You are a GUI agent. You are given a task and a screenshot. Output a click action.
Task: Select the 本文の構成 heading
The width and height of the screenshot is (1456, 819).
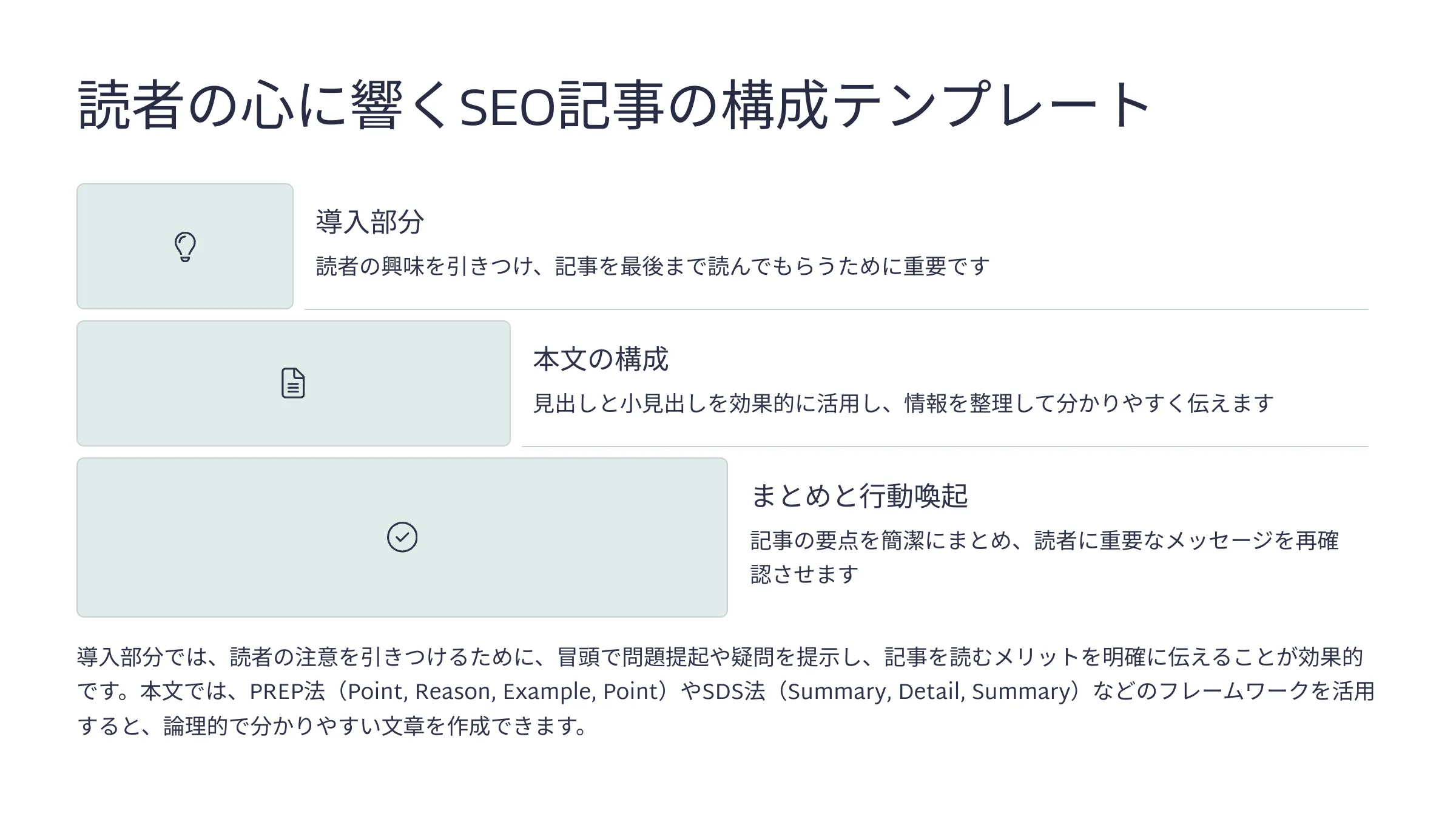pyautogui.click(x=600, y=359)
